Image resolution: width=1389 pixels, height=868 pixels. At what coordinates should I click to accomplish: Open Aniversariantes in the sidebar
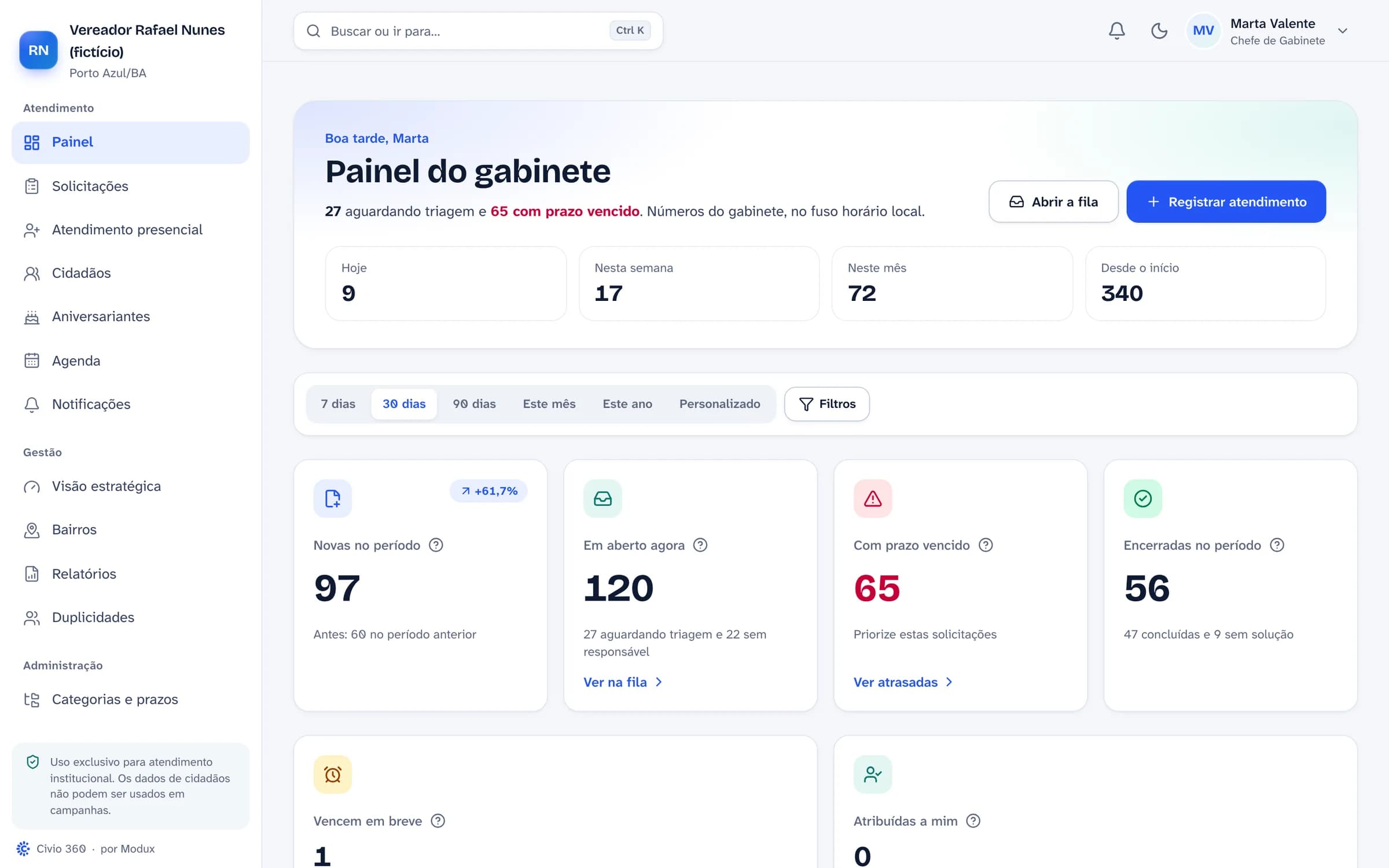click(130, 317)
